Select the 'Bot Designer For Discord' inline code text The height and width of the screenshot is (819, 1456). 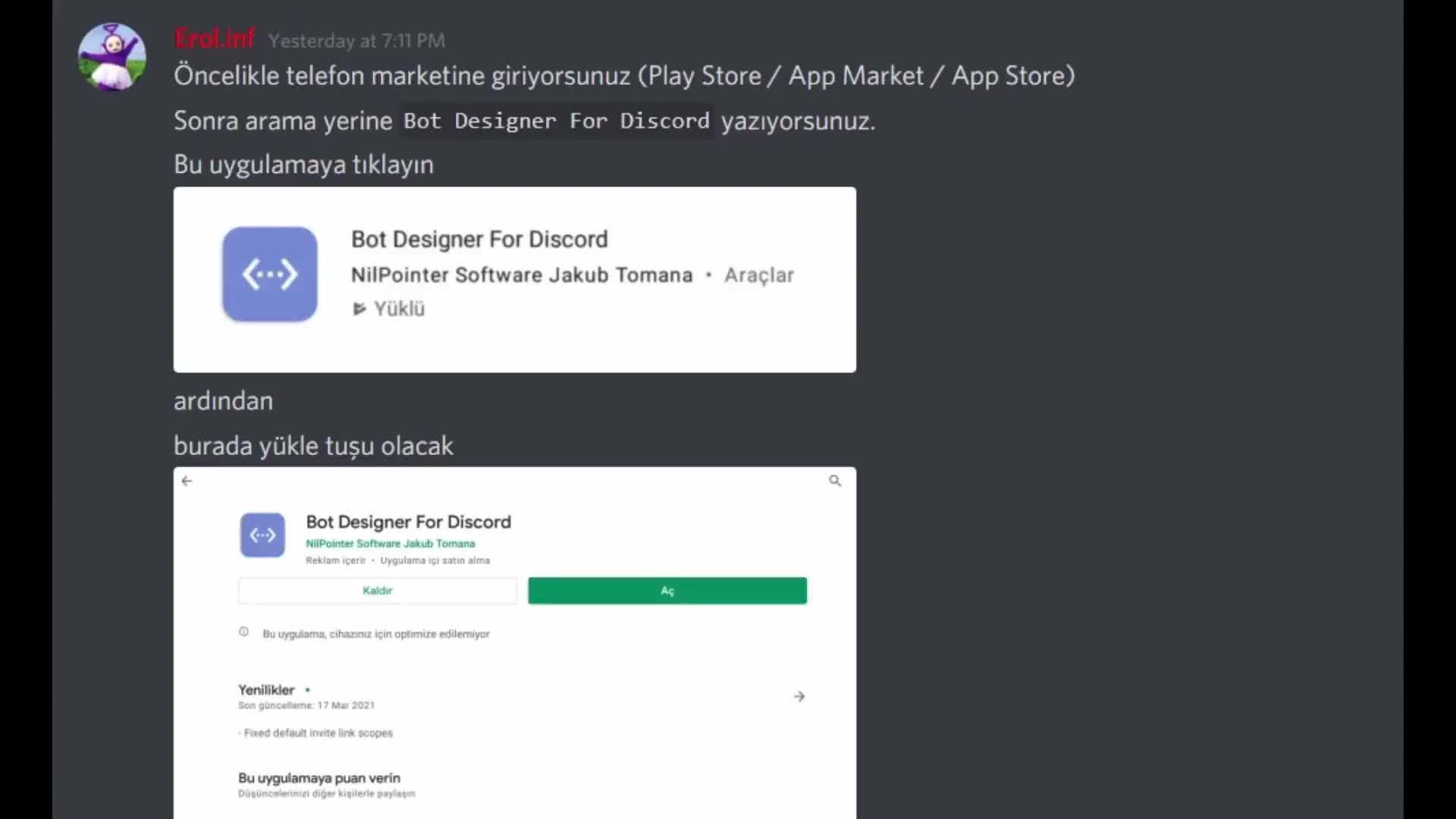557,121
